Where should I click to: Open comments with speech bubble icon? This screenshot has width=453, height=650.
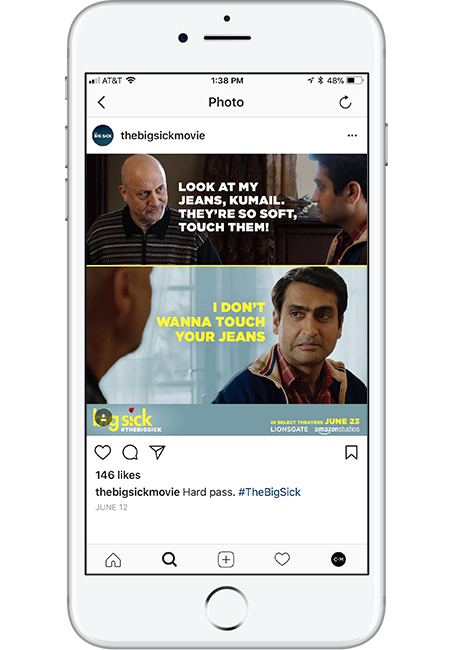130,452
